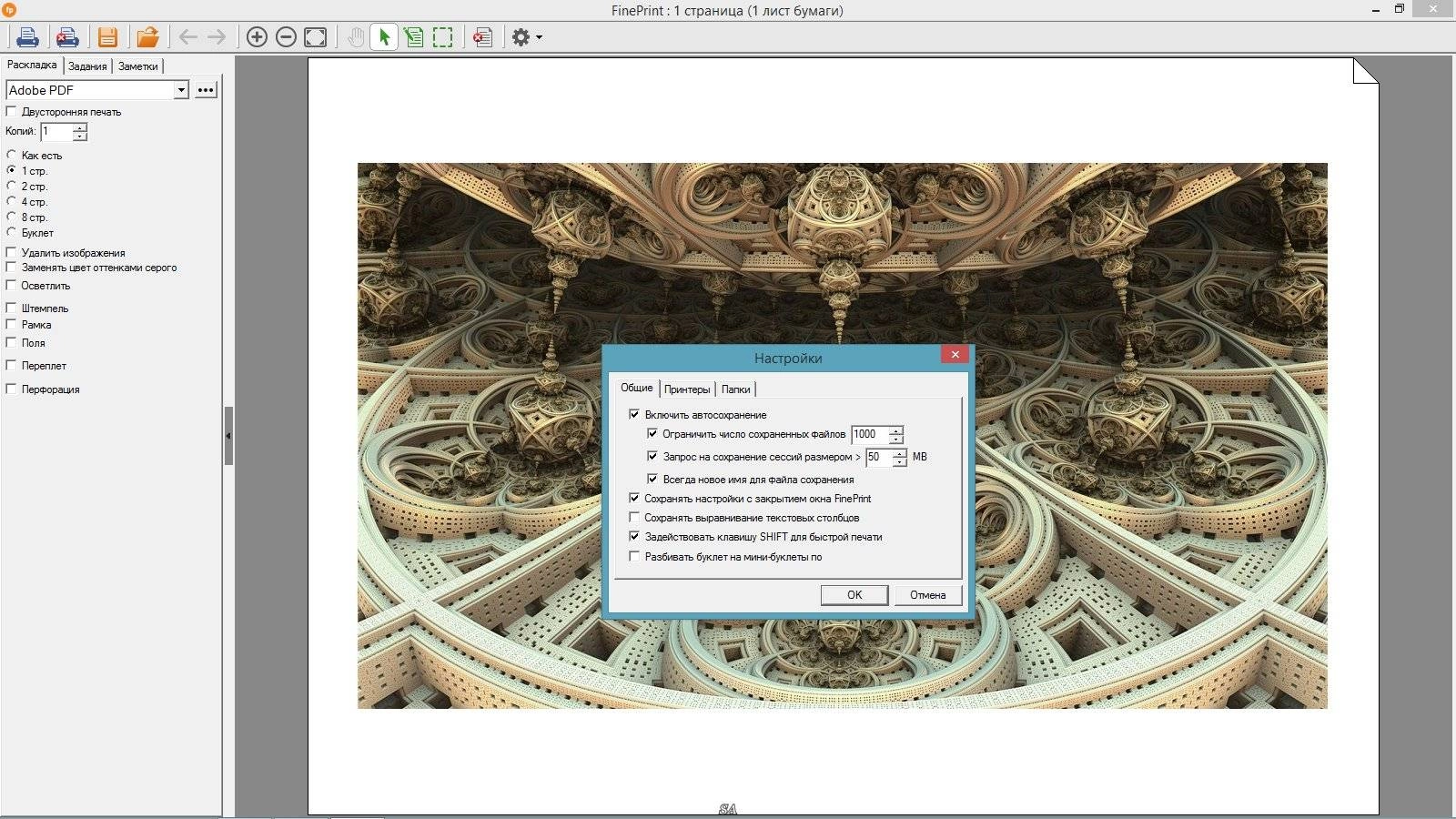Go to next page with the right arrow
Viewport: 1456px width, 819px height.
tap(217, 37)
